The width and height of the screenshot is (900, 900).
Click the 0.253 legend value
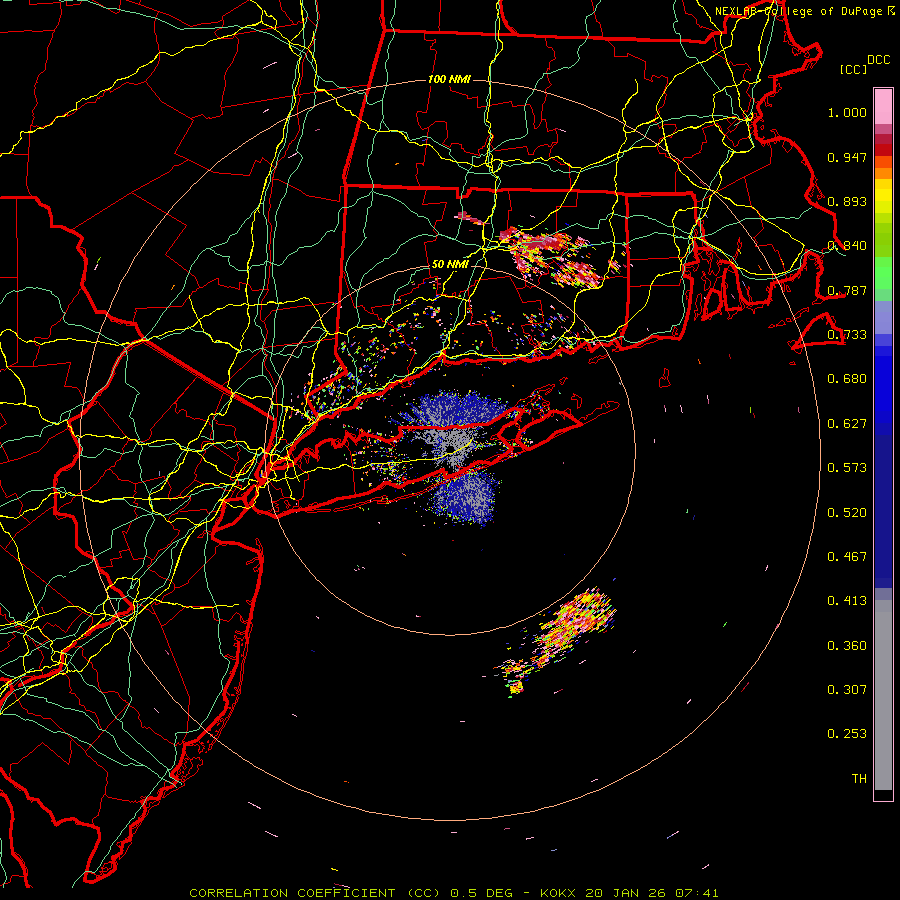[847, 734]
